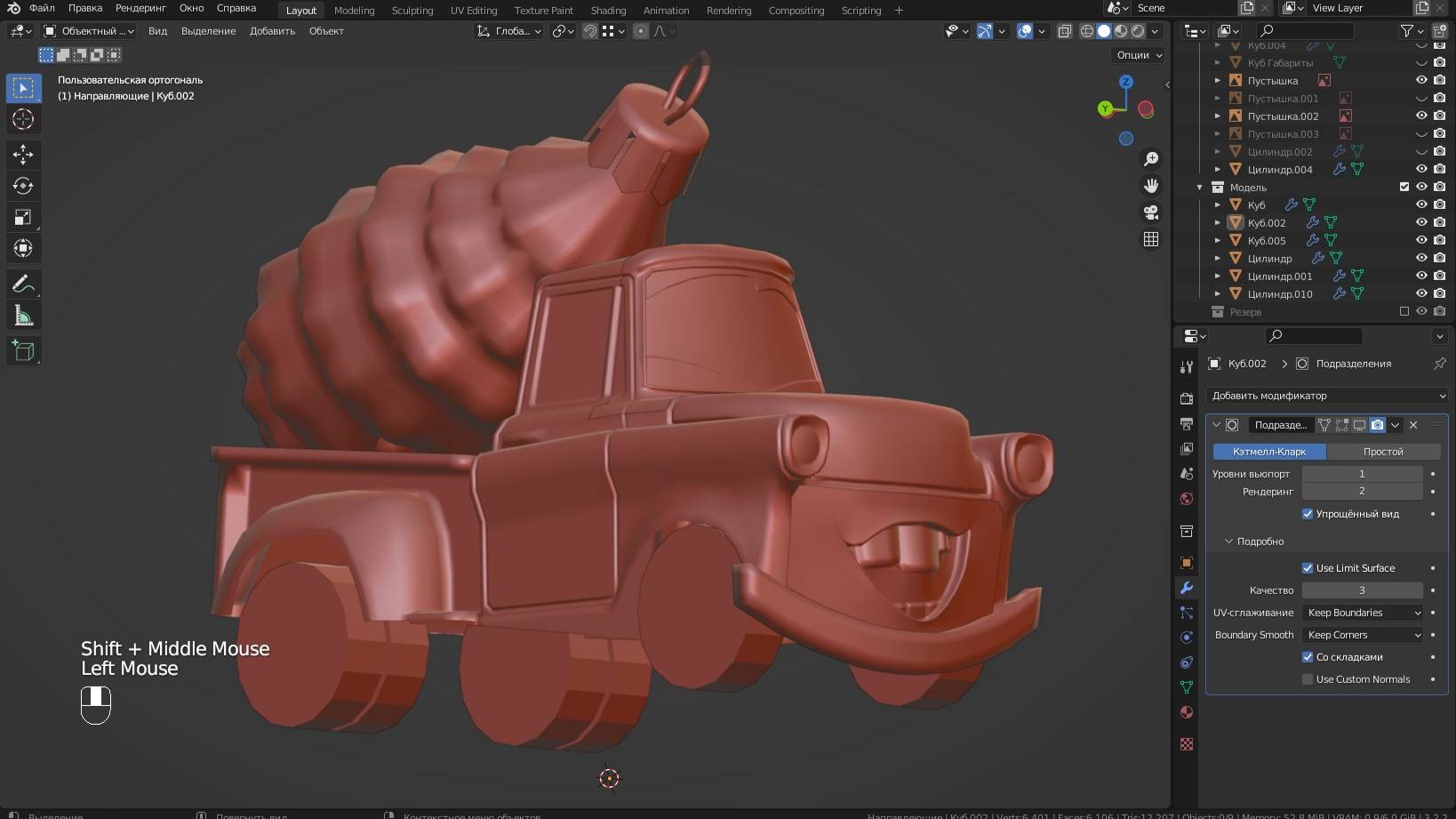Select the Cursor tool in the toolbar
This screenshot has width=1456, height=819.
click(23, 119)
